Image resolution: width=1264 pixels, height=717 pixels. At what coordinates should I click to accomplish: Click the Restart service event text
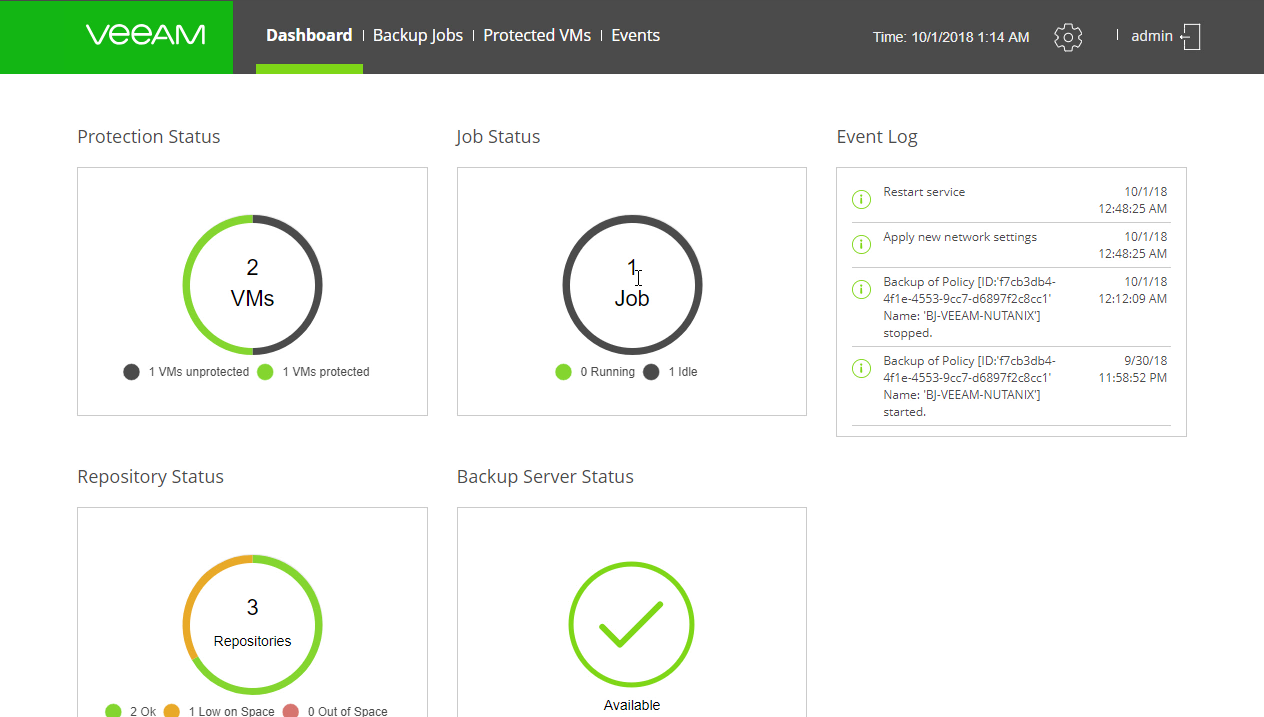click(924, 192)
